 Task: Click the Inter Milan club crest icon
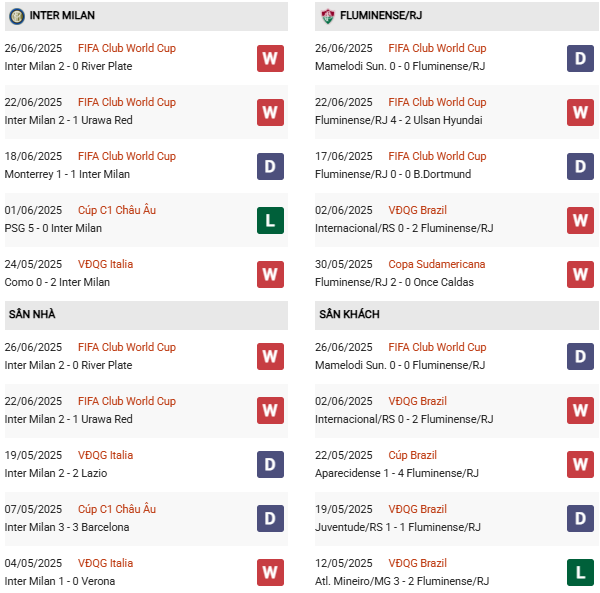click(x=17, y=16)
